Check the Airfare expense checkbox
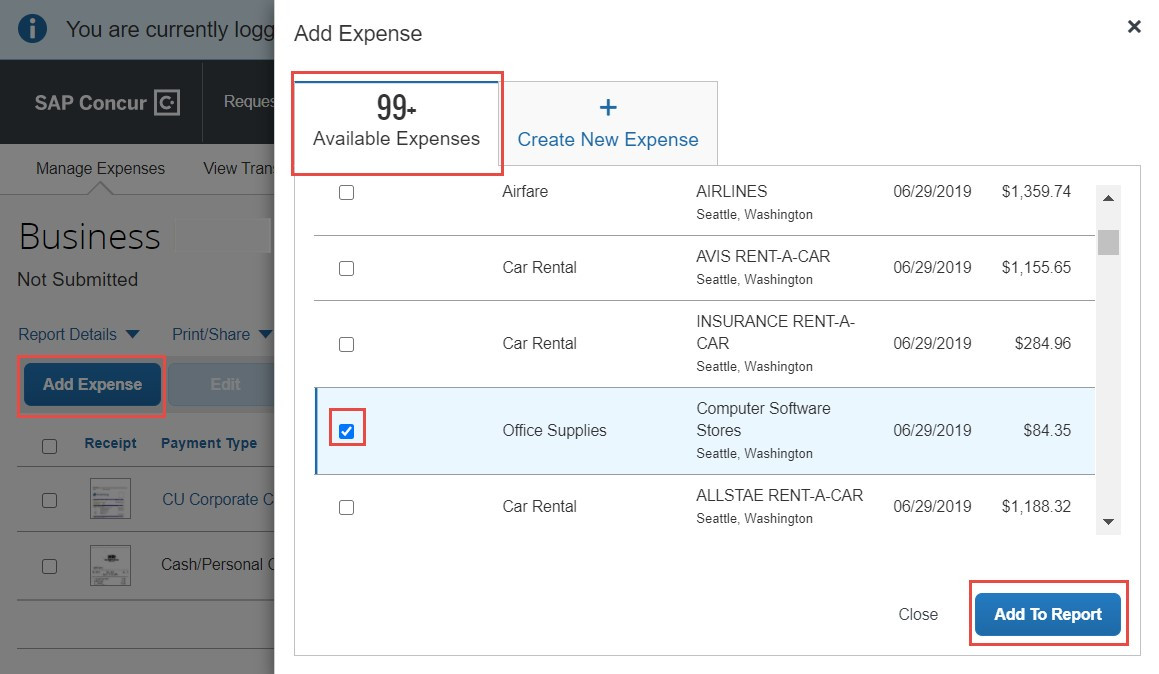 coord(346,192)
